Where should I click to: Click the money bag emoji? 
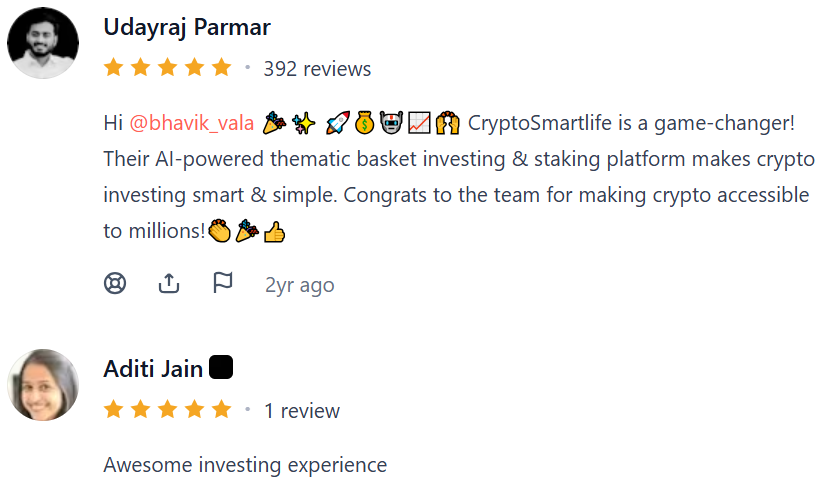[364, 124]
